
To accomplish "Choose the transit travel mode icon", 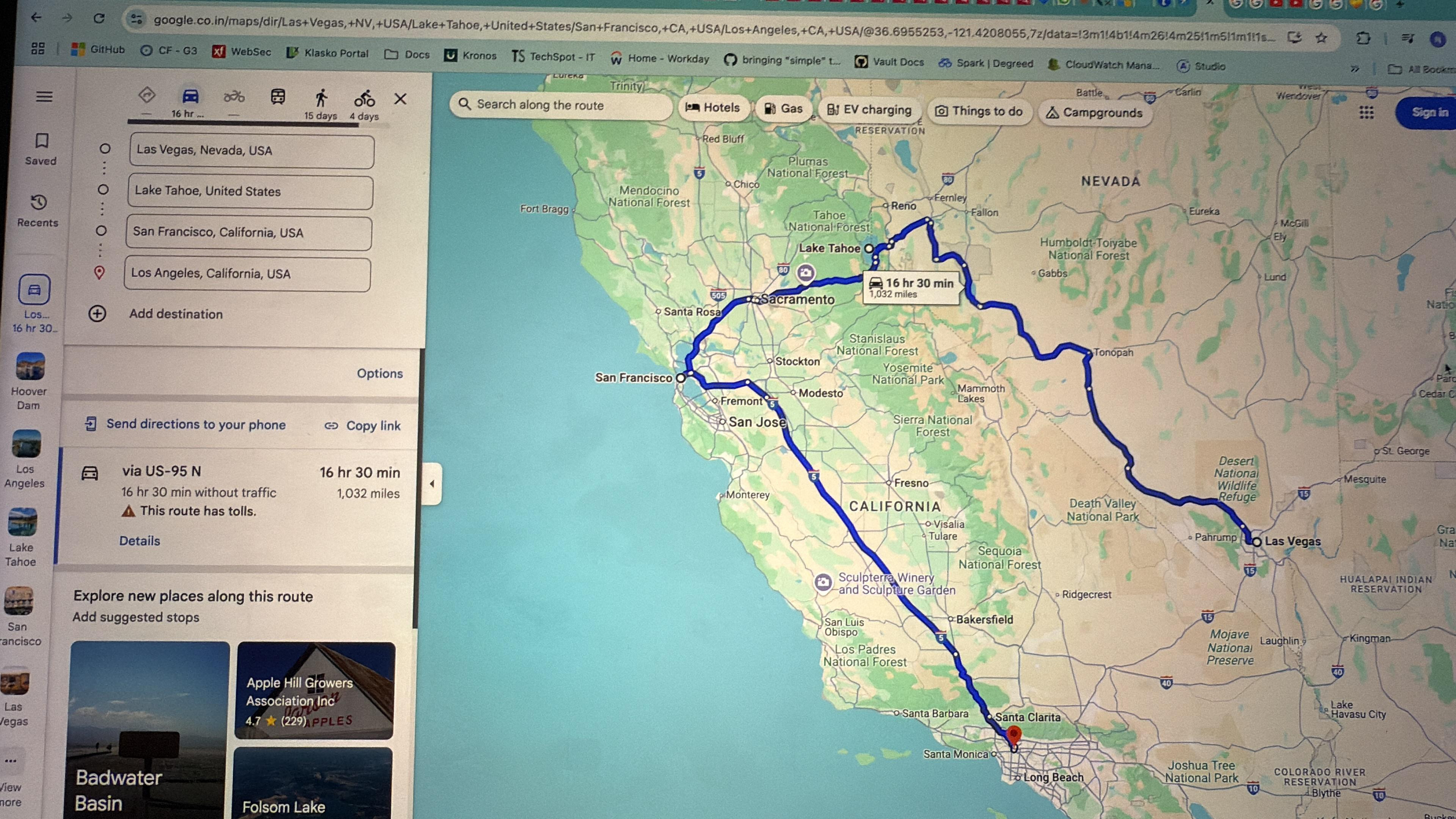I will tap(278, 97).
